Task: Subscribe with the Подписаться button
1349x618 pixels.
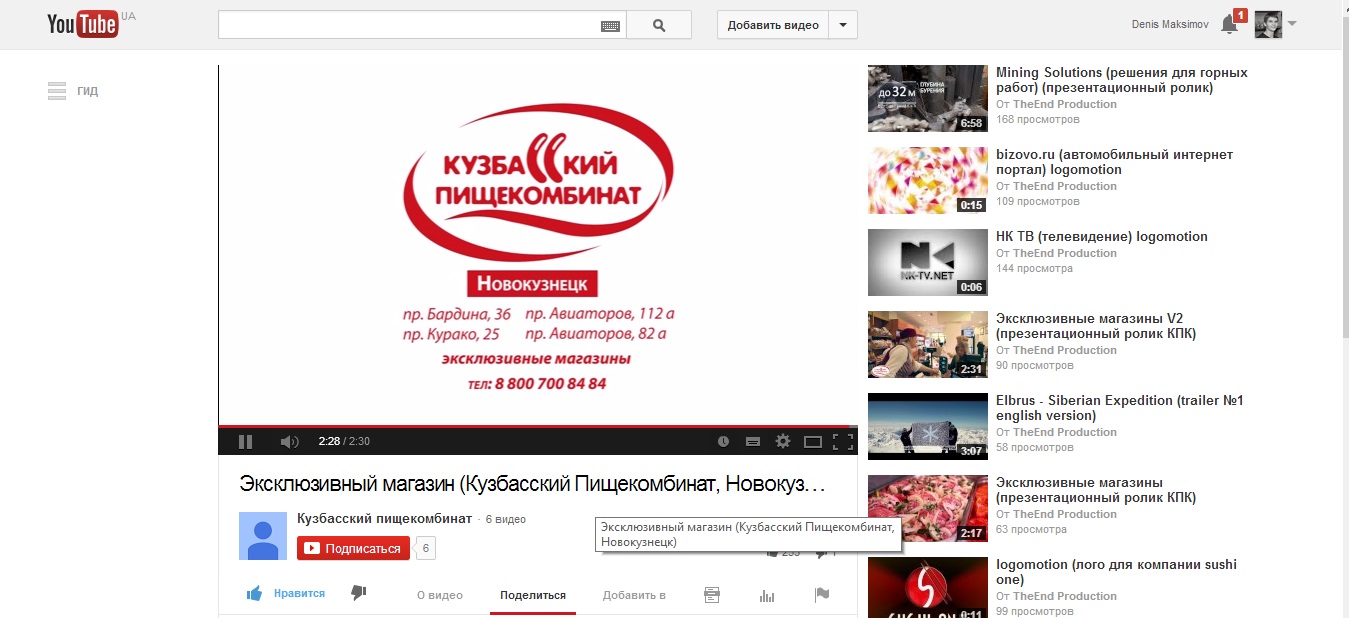Action: [x=353, y=548]
